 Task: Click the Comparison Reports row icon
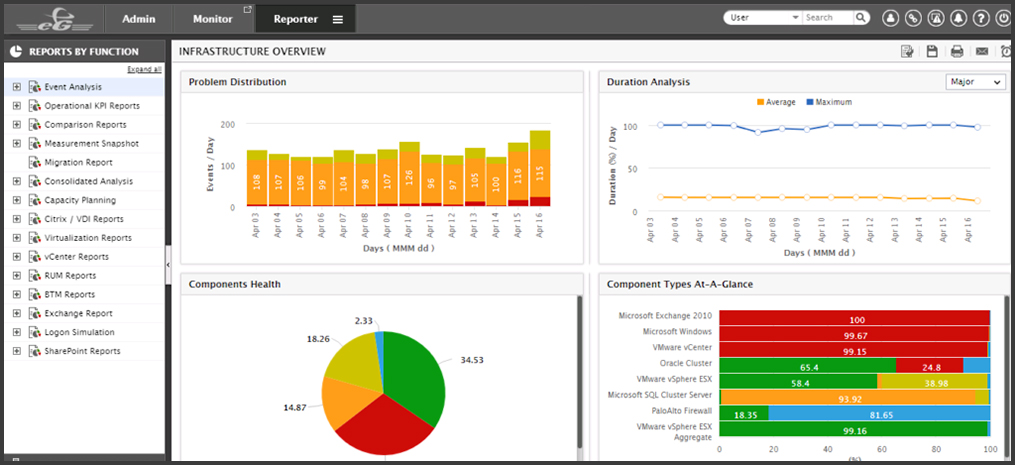click(x=35, y=125)
